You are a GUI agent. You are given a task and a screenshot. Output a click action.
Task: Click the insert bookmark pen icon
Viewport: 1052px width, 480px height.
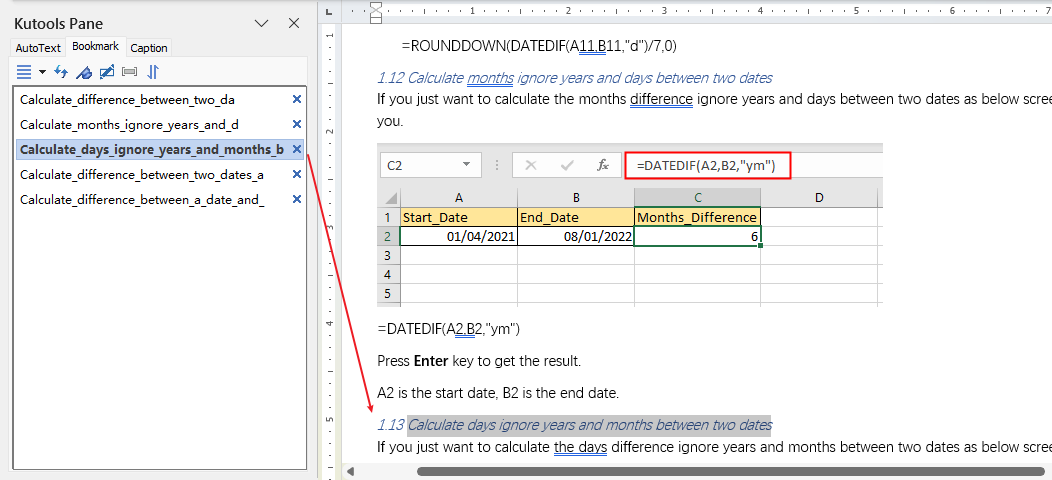(84, 71)
